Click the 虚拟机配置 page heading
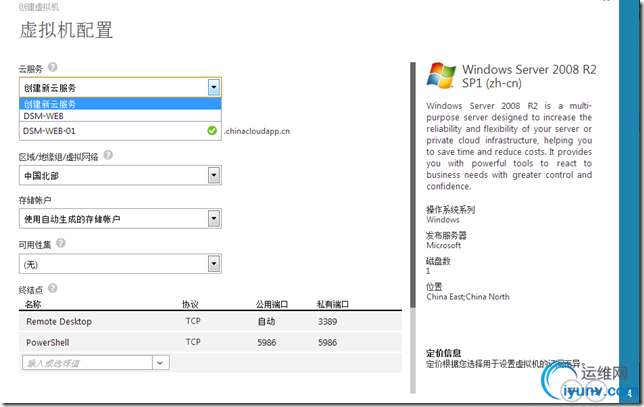The height and width of the screenshot is (407, 644). (x=66, y=30)
